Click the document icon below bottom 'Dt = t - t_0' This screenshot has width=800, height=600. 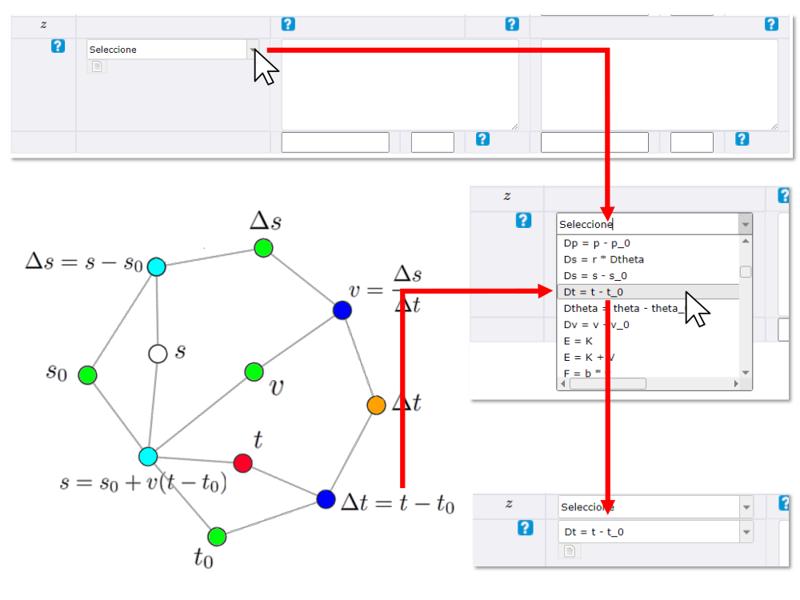(x=569, y=551)
